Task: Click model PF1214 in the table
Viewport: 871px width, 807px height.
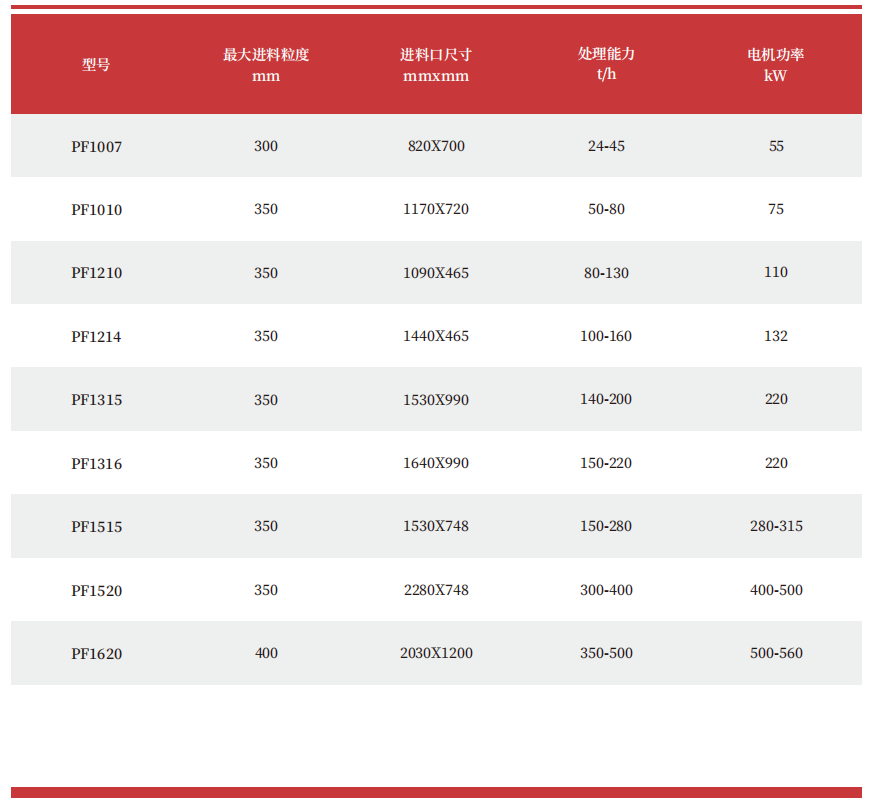Action: point(96,337)
